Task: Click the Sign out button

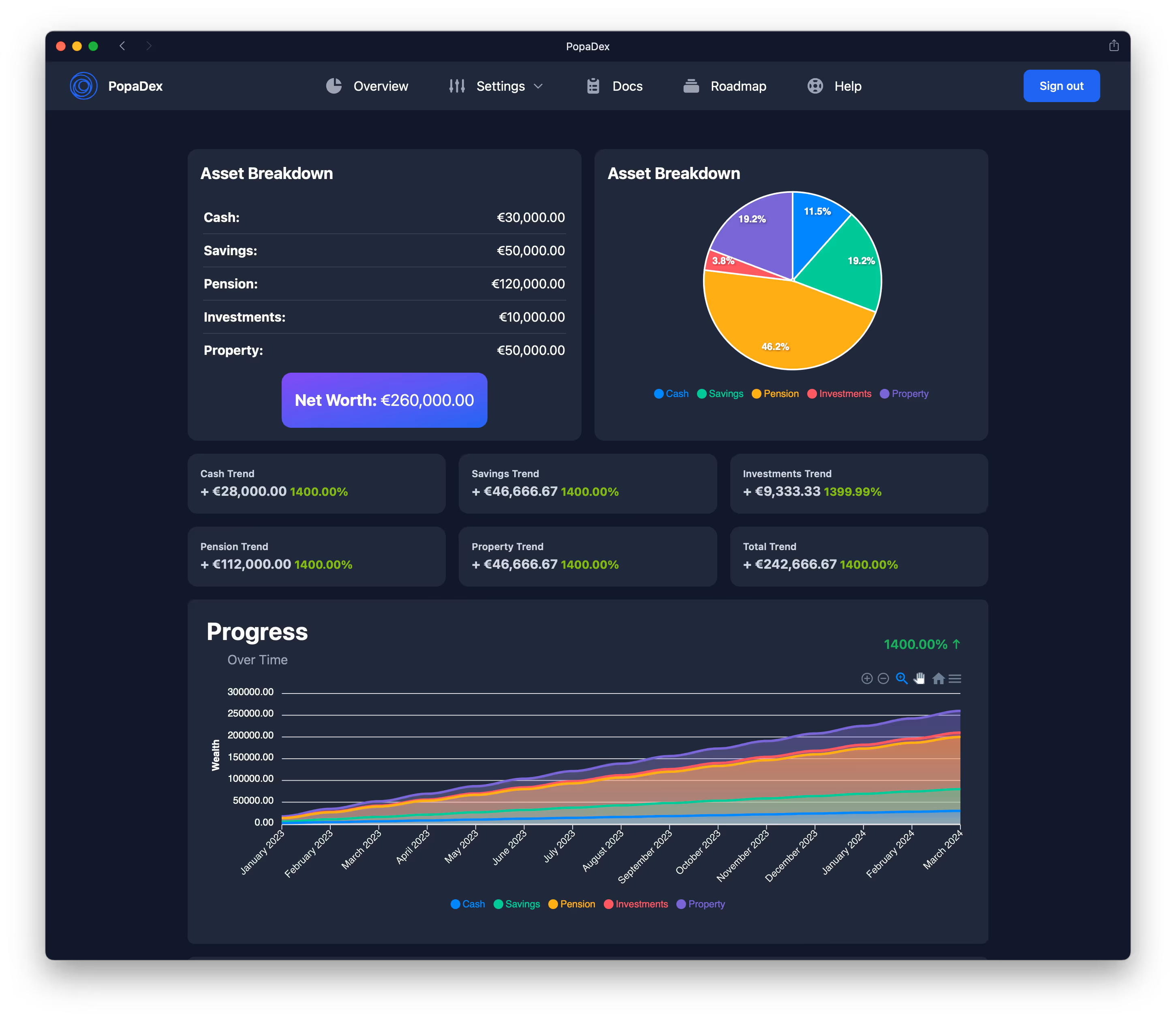Action: pyautogui.click(x=1061, y=86)
